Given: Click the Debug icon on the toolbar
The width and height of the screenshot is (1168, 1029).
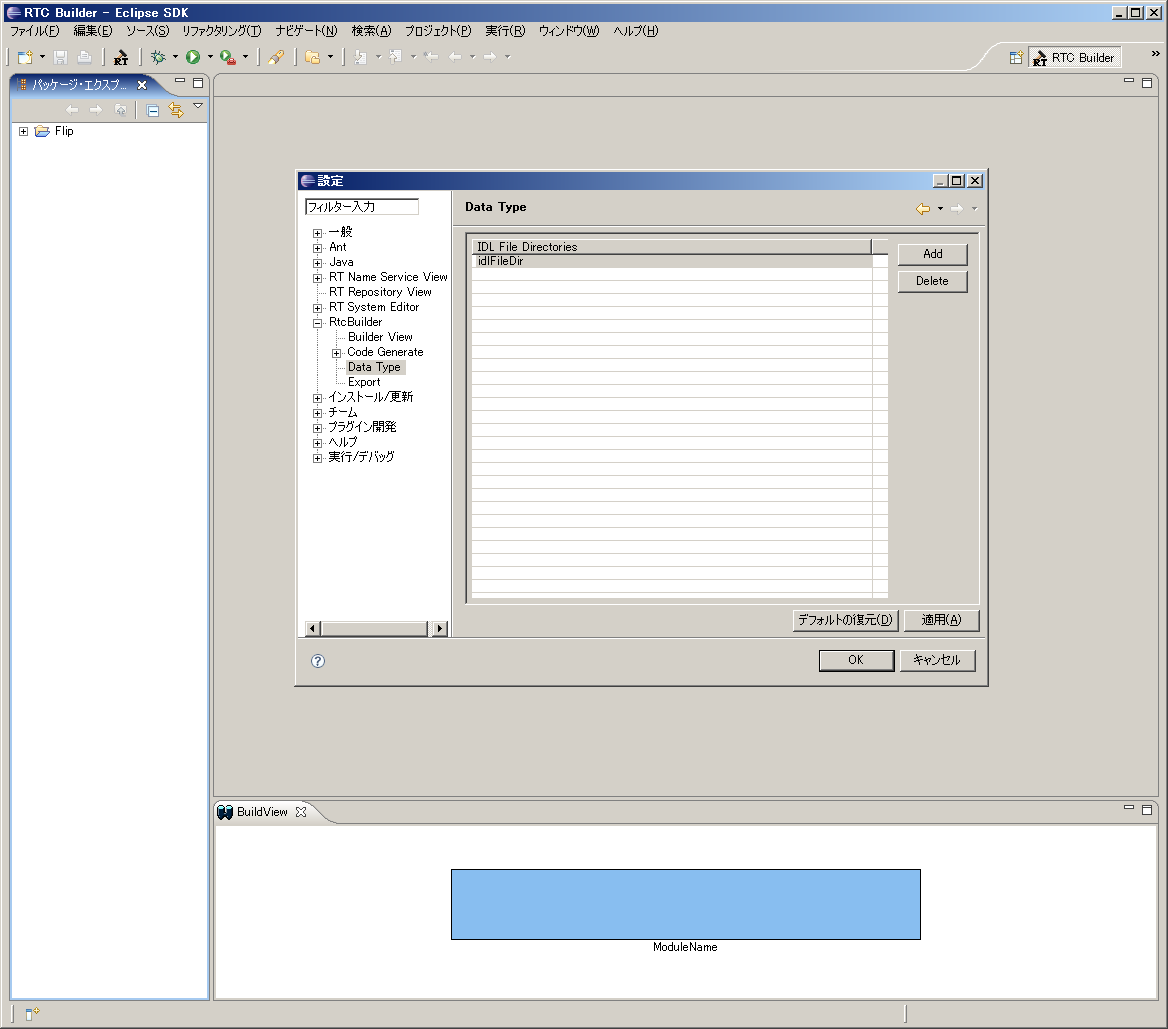Looking at the screenshot, I should [160, 57].
